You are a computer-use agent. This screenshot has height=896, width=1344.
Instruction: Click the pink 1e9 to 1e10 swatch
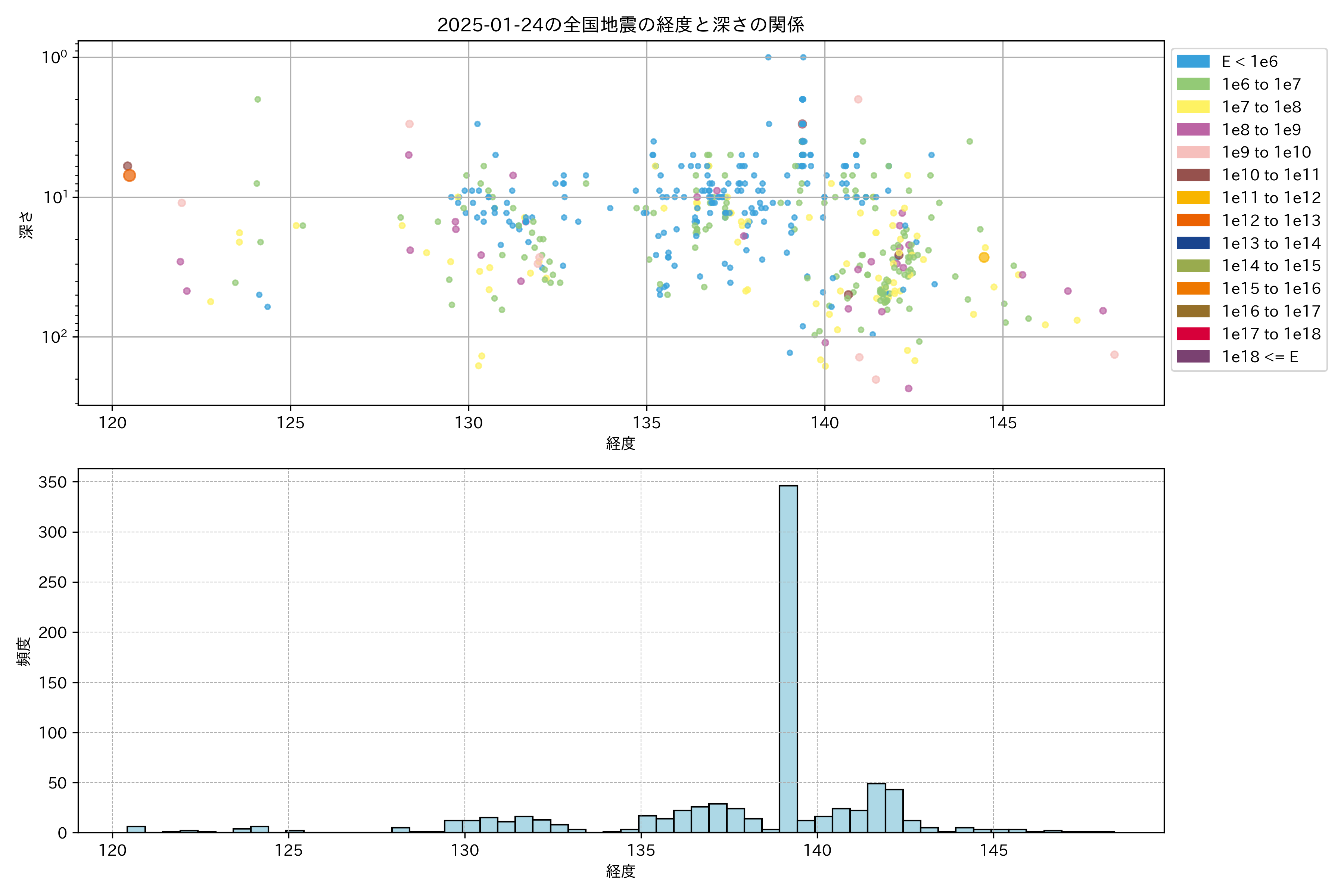pos(1193,153)
